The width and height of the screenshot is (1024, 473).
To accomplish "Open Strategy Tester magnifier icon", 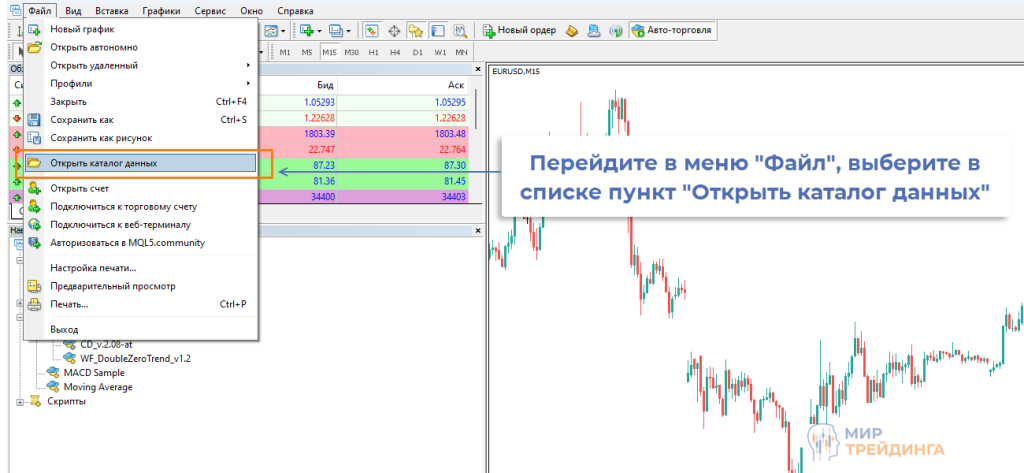I will coord(459,30).
